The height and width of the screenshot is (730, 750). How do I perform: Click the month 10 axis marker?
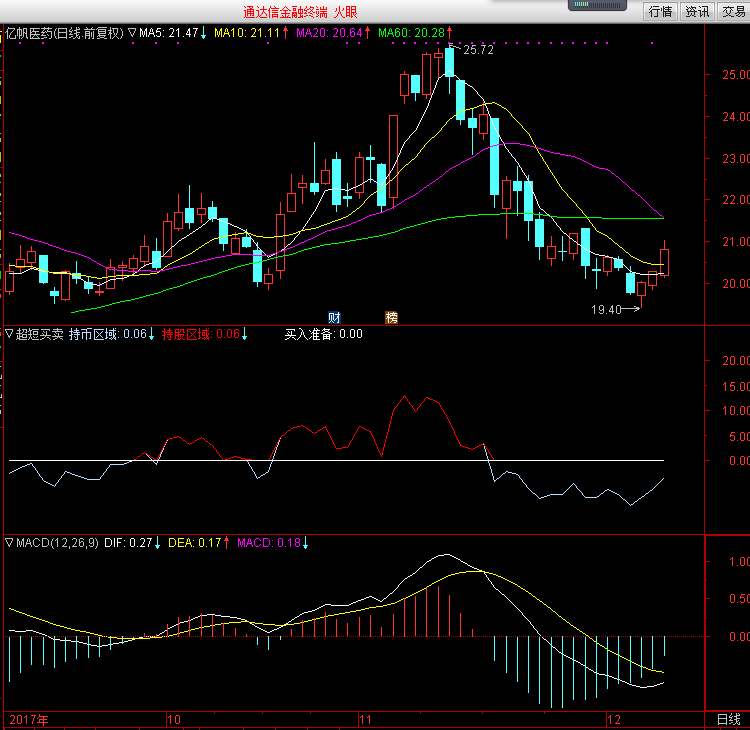[174, 719]
